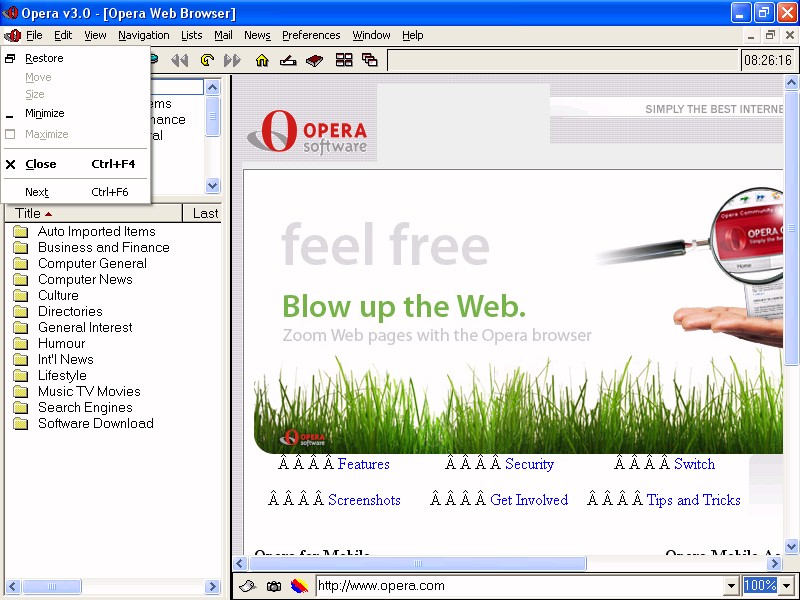This screenshot has height=600, width=800.
Task: Open the Preferences menu
Action: pyautogui.click(x=311, y=35)
